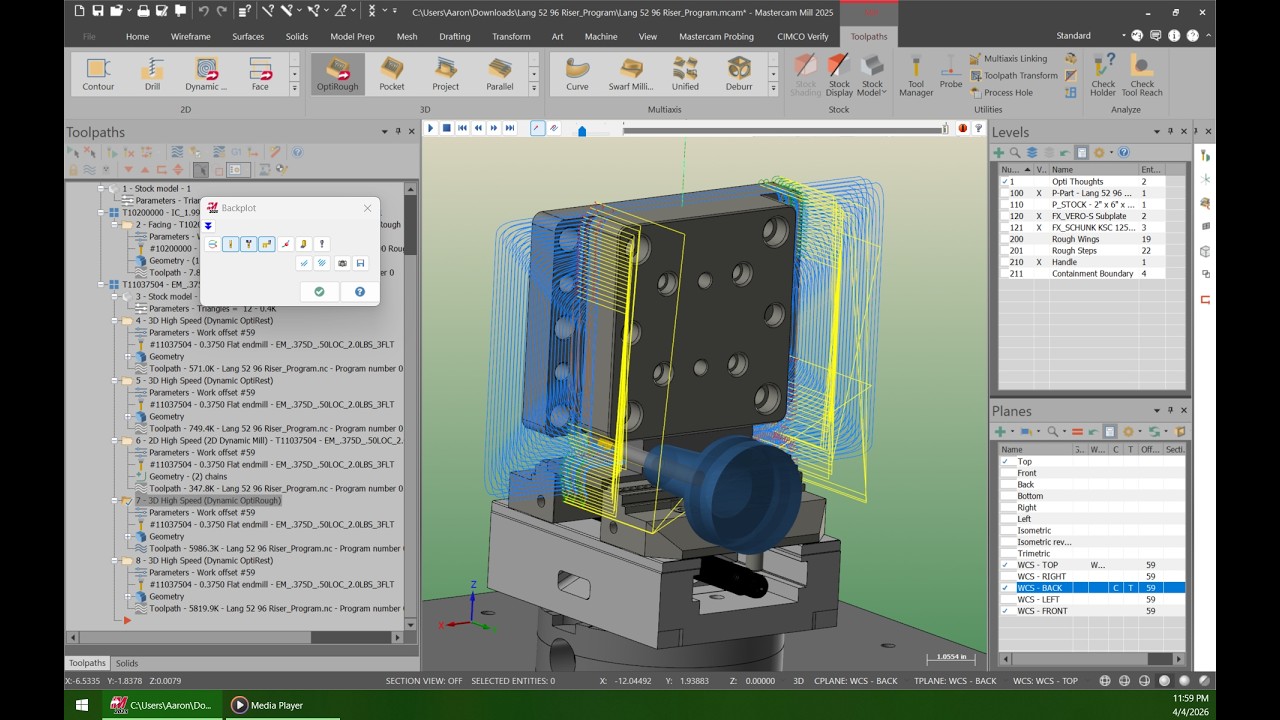Screen dimensions: 1280x720
Task: Toggle display holder option in Backplot
Action: [249, 244]
